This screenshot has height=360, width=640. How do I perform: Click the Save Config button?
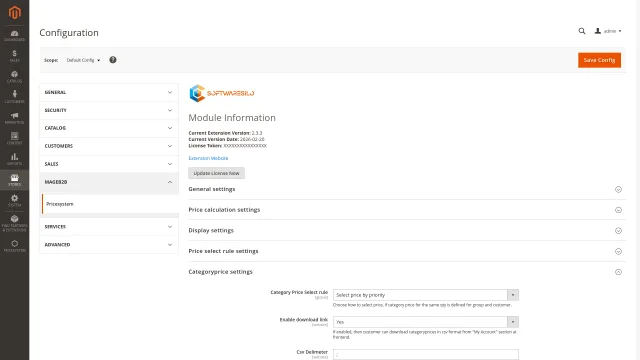599,60
